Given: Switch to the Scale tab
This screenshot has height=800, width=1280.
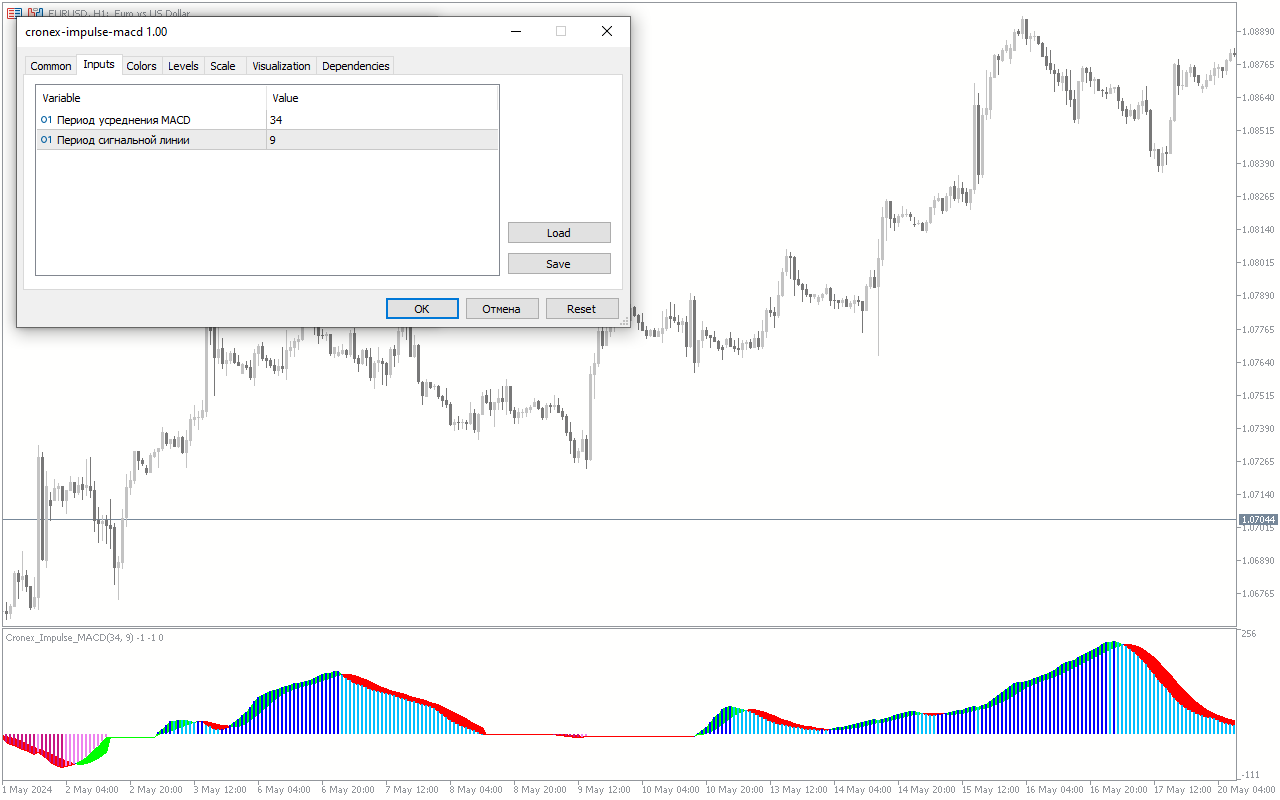Looking at the screenshot, I should tap(223, 66).
